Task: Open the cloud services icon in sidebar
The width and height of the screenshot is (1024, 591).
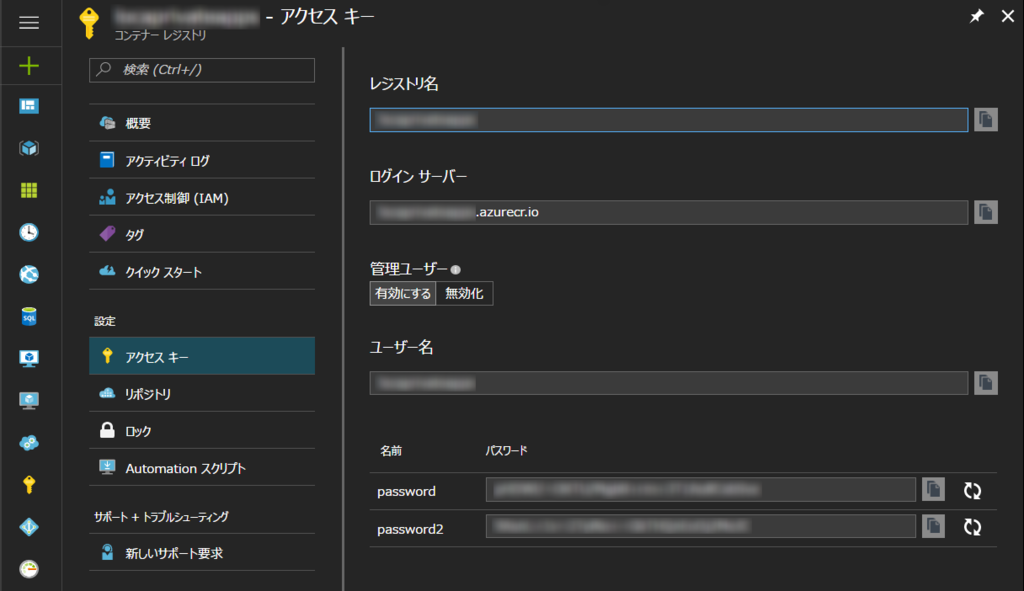Action: [29, 443]
